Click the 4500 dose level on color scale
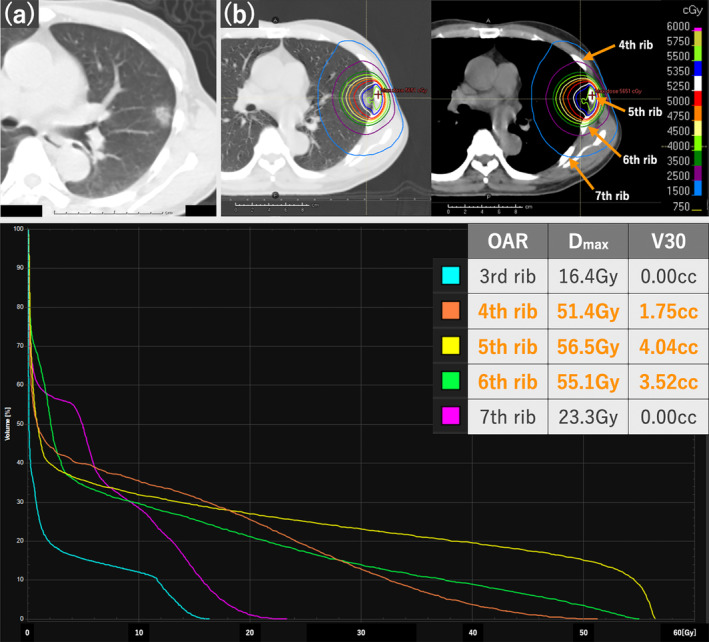The height and width of the screenshot is (642, 709). [678, 131]
